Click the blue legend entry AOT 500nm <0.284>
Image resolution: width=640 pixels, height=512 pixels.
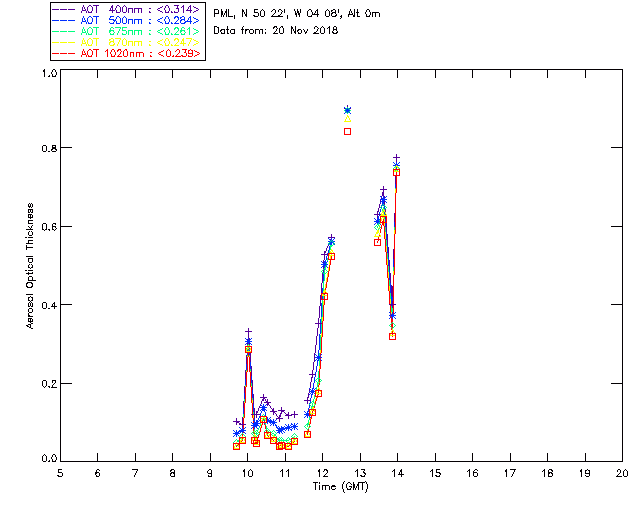pos(126,20)
